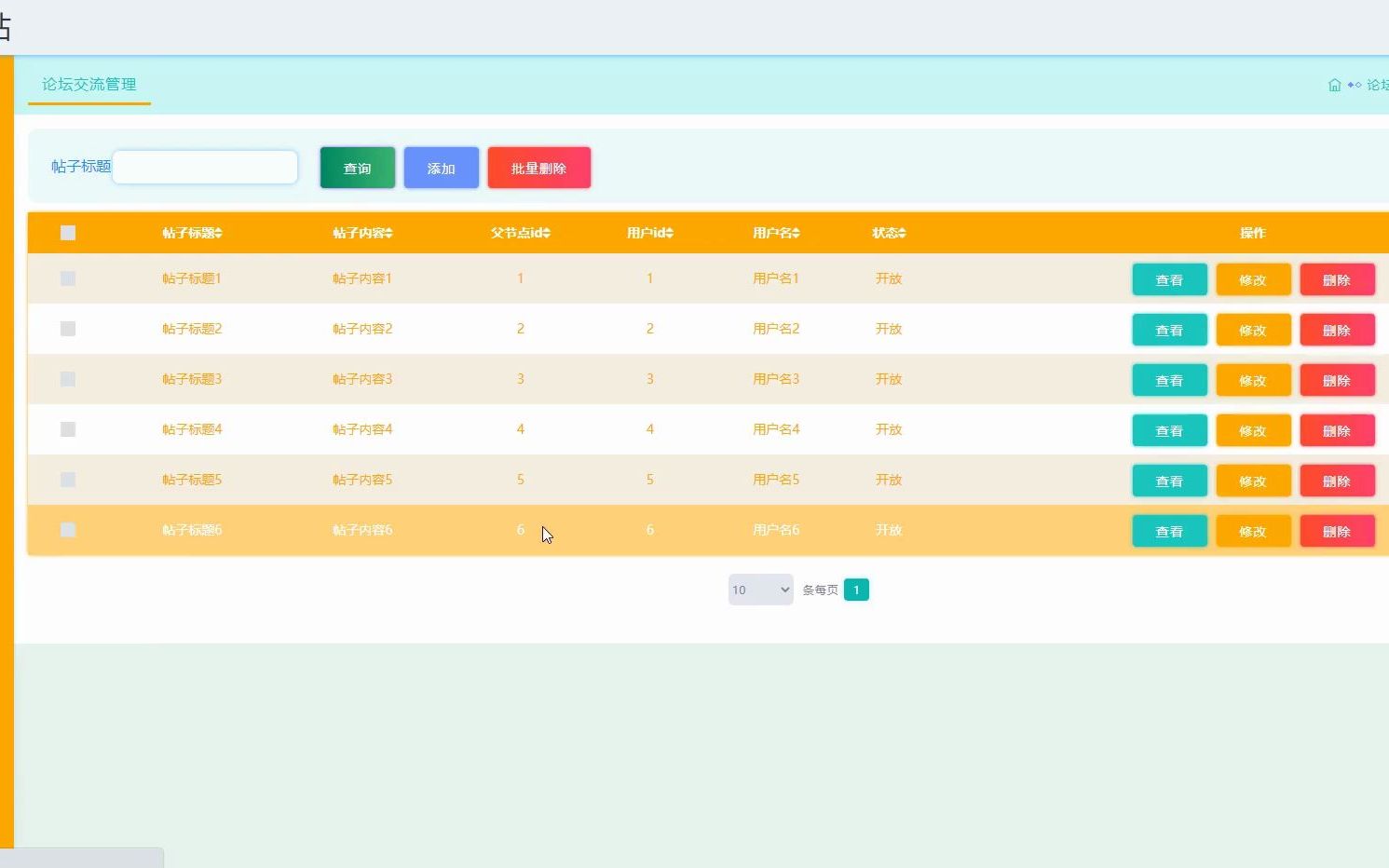The width and height of the screenshot is (1389, 868).
Task: Click the 帖子标题5 cell
Action: [193, 480]
